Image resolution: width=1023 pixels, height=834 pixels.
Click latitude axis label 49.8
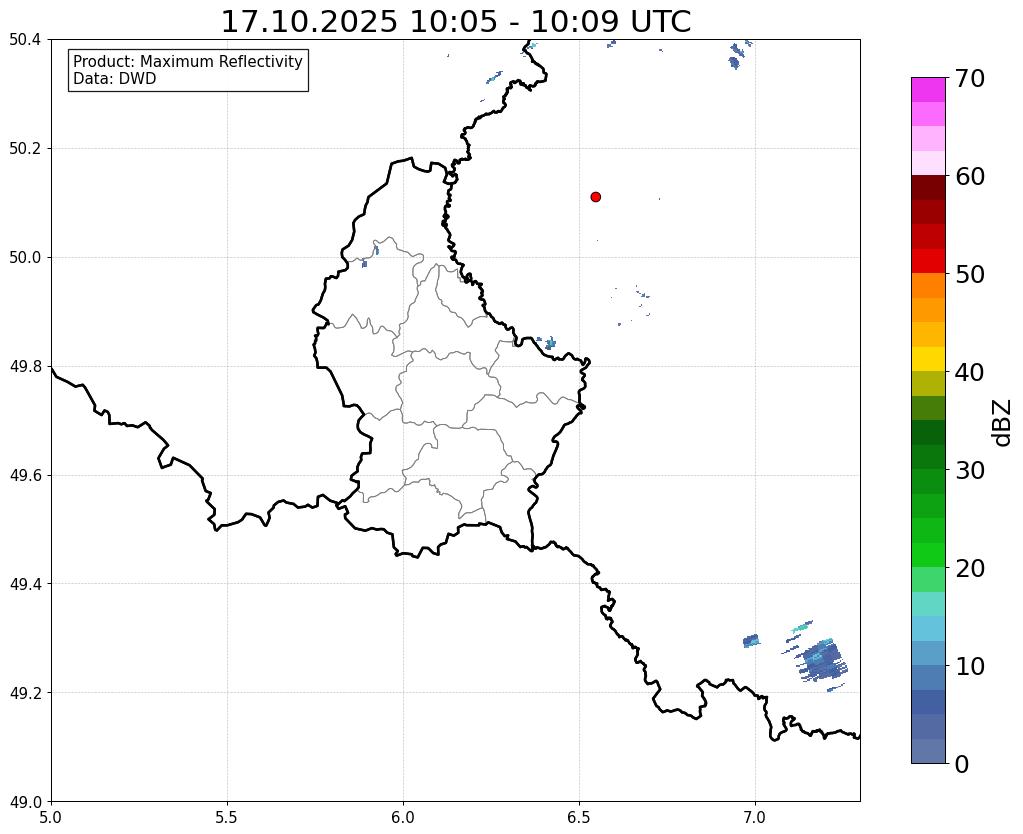click(25, 367)
